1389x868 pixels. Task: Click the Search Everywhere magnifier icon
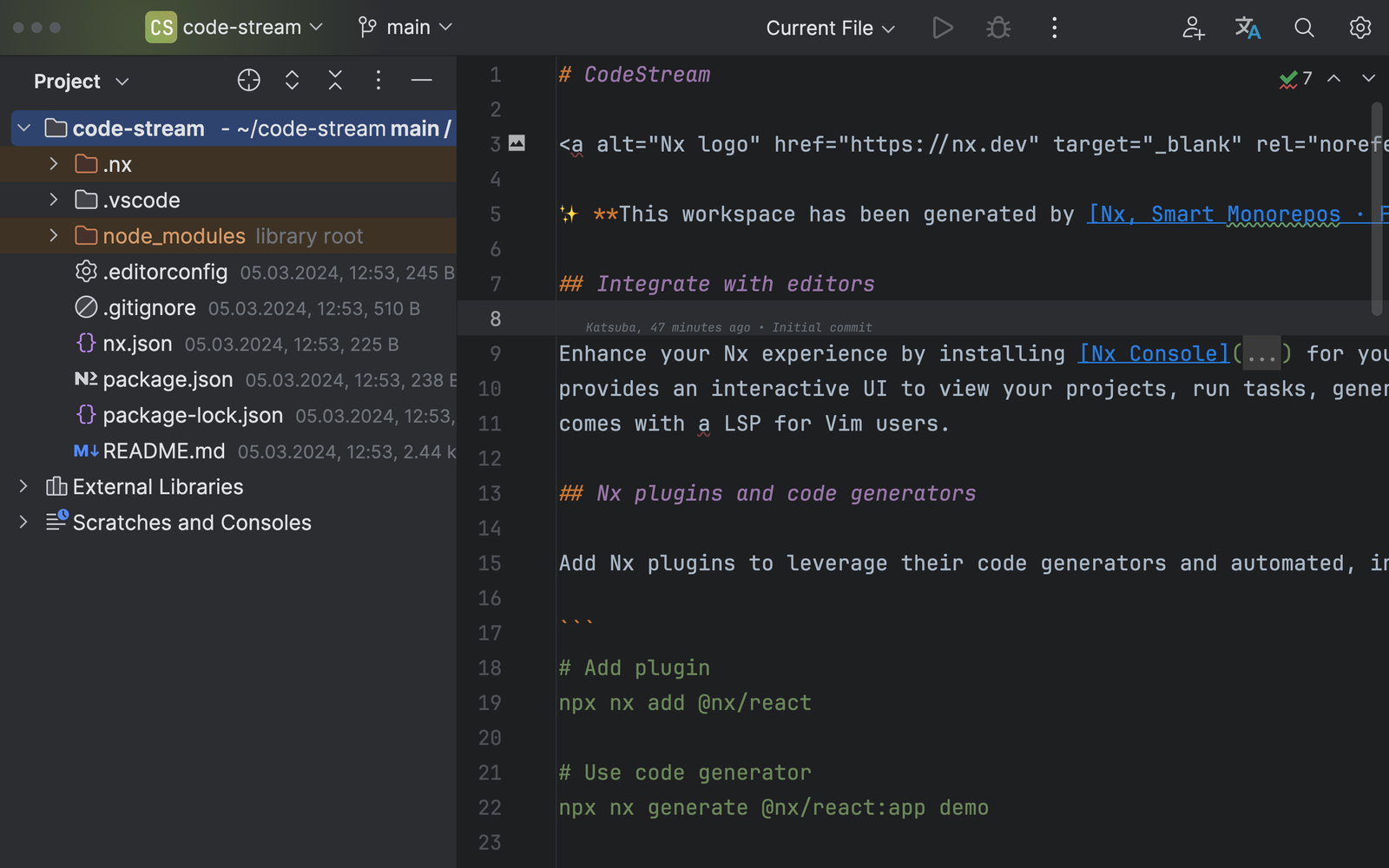1304,28
